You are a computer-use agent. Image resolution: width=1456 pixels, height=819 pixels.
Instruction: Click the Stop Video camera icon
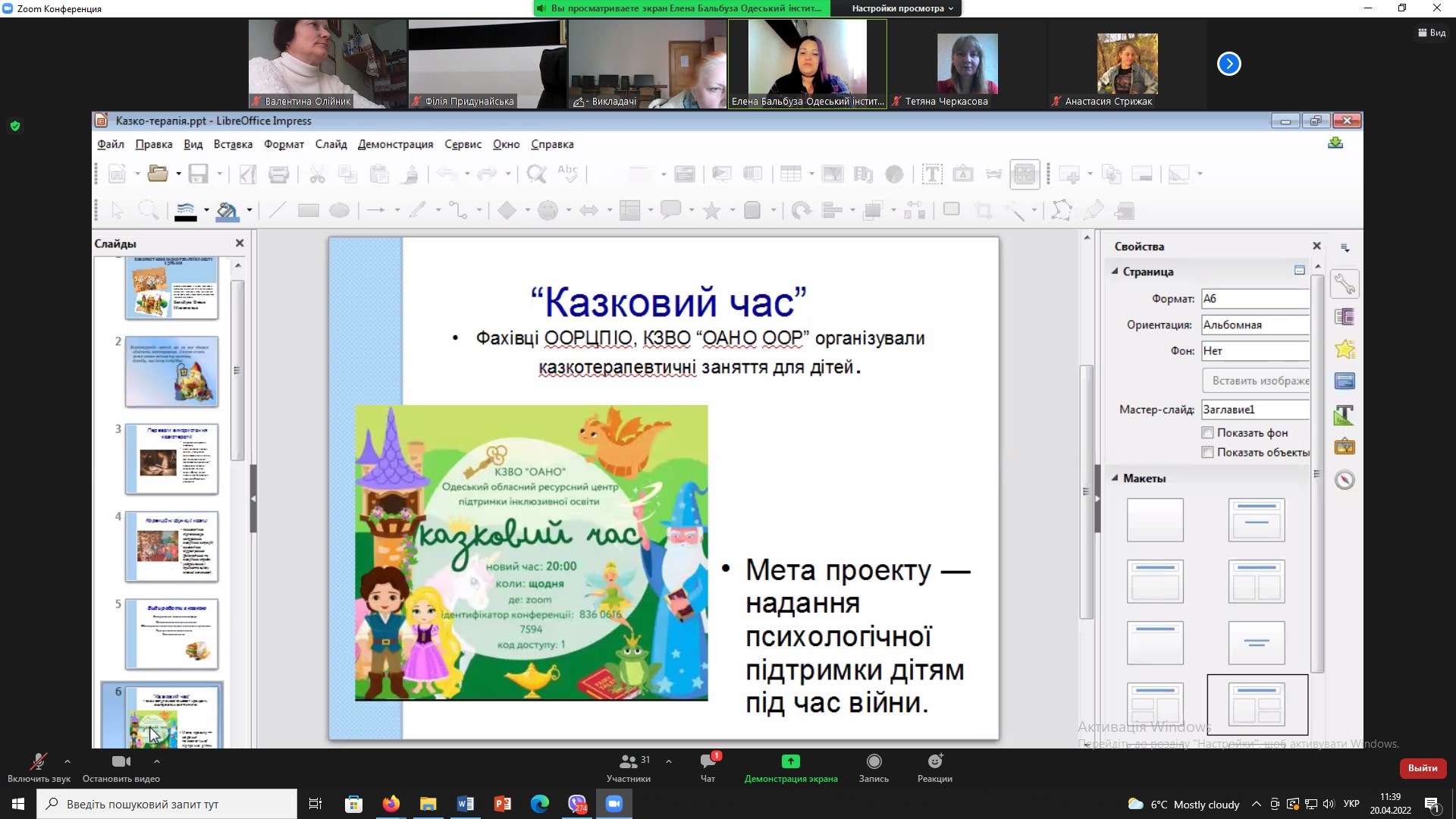click(121, 761)
